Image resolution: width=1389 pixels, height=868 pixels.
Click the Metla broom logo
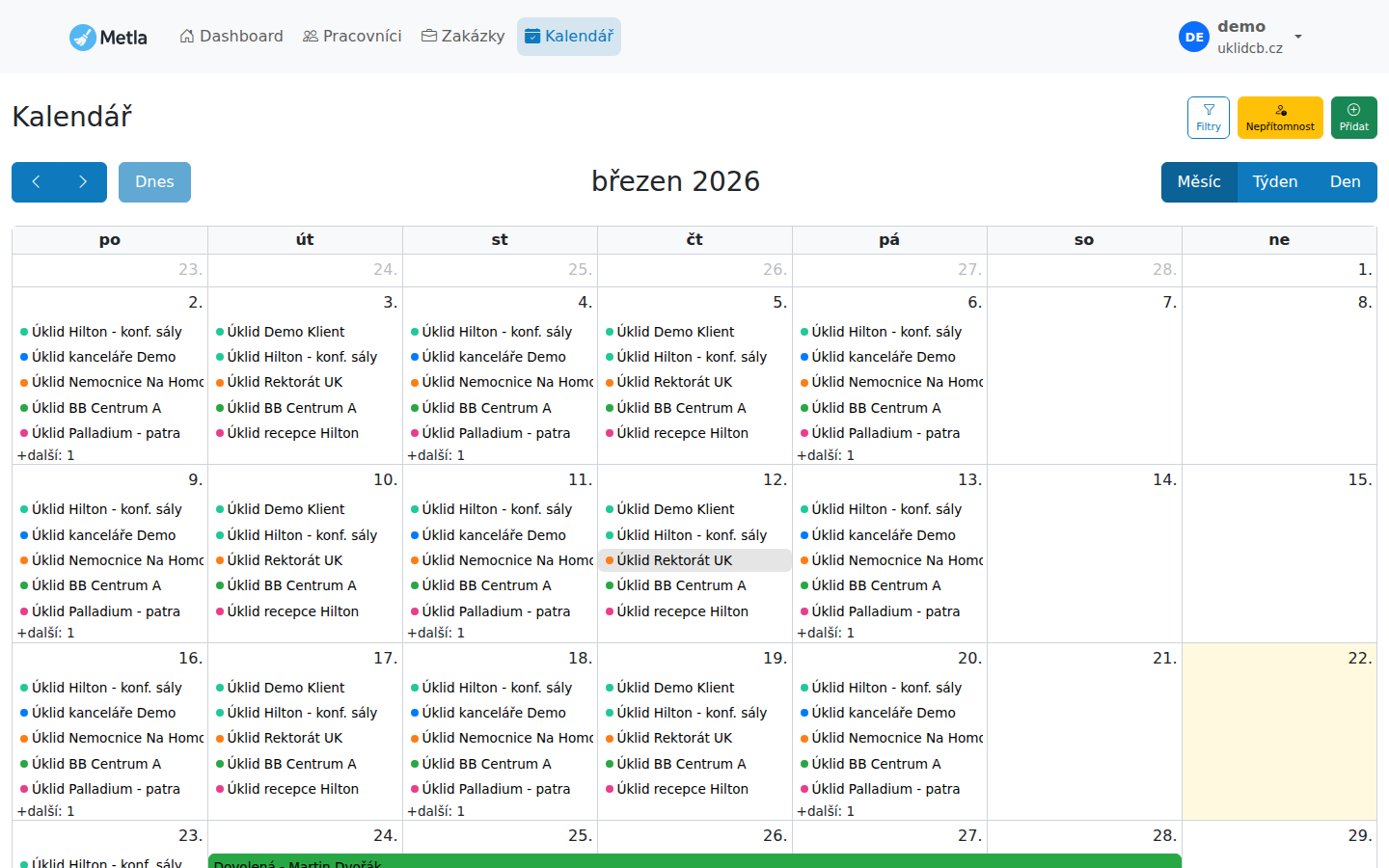[83, 37]
